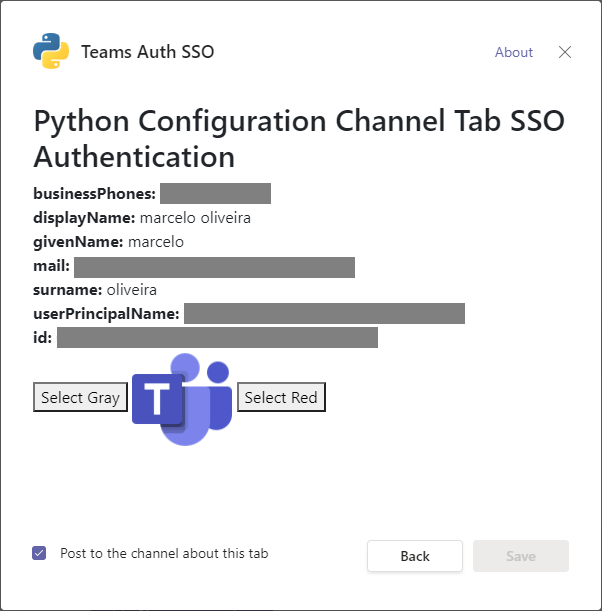Screen dimensions: 602x611
Task: Click the Microsoft Teams logo image
Action: tap(182, 399)
